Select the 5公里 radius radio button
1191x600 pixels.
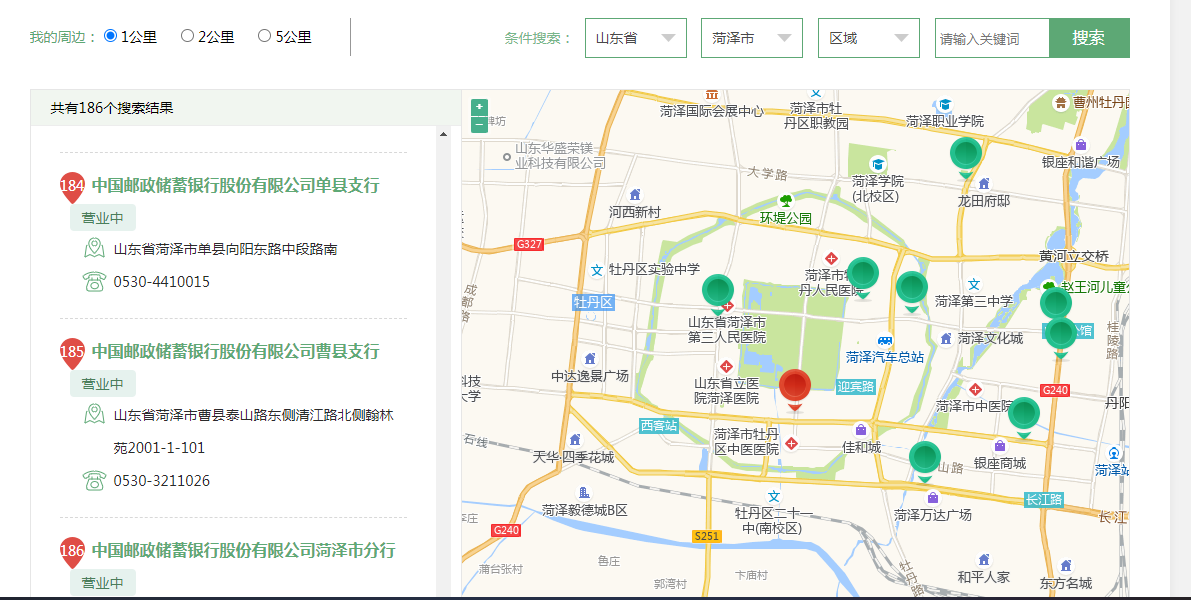264,36
